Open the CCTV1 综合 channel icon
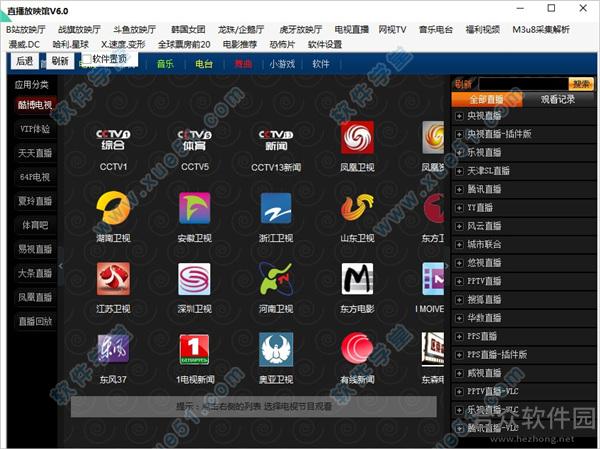 tap(113, 140)
